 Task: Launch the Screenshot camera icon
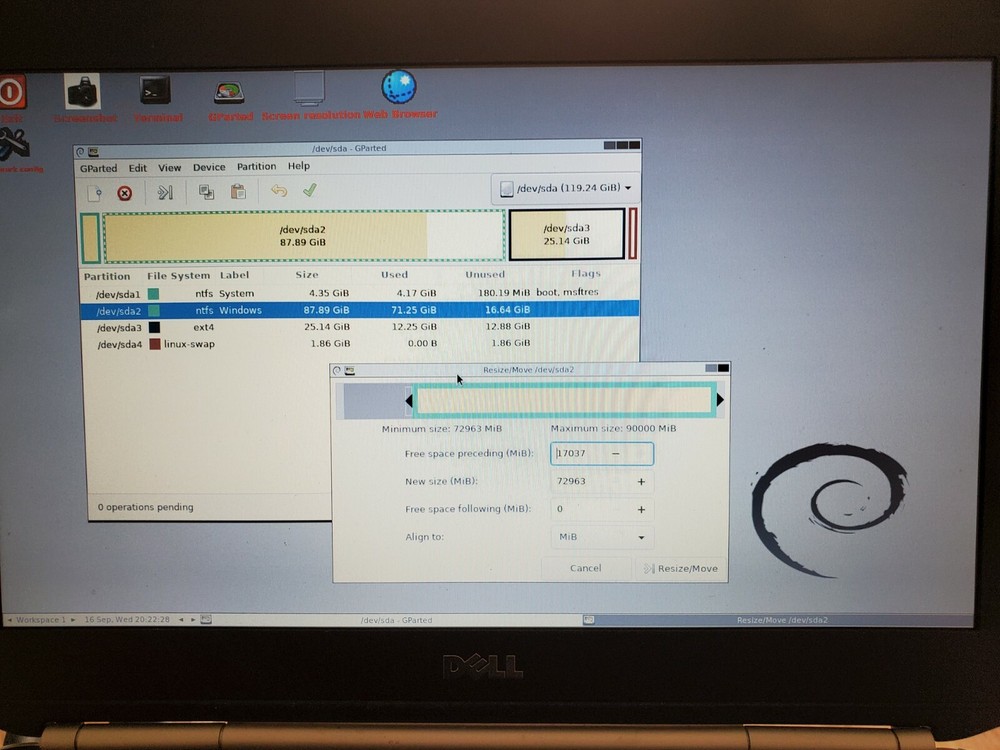pyautogui.click(x=83, y=91)
